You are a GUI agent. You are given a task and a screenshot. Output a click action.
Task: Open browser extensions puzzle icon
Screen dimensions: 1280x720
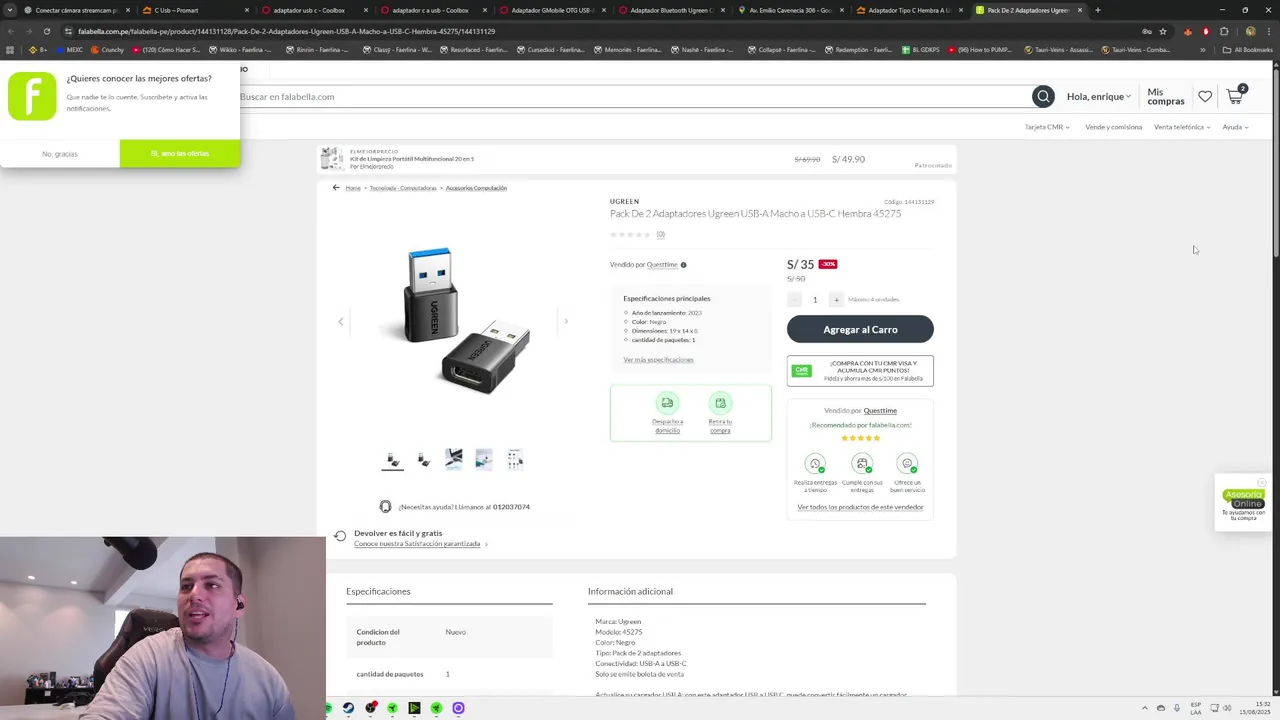[1224, 31]
